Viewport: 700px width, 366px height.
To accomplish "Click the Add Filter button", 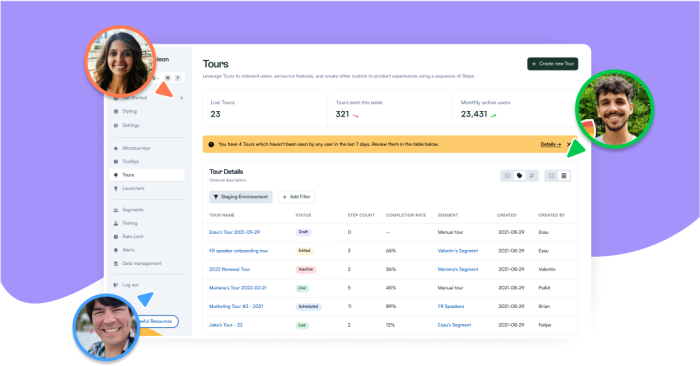I will [296, 197].
